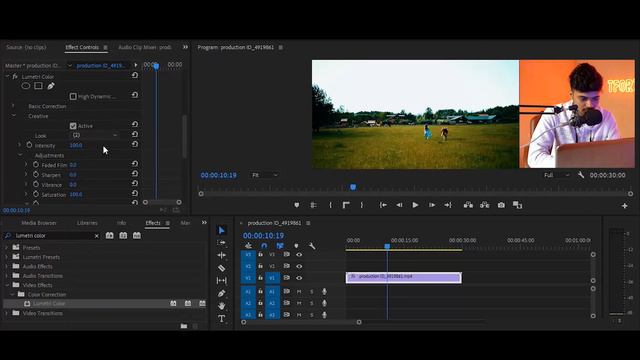The height and width of the screenshot is (360, 640).
Task: Toggle animation stopwatch for Vibrance
Action: click(x=36, y=184)
